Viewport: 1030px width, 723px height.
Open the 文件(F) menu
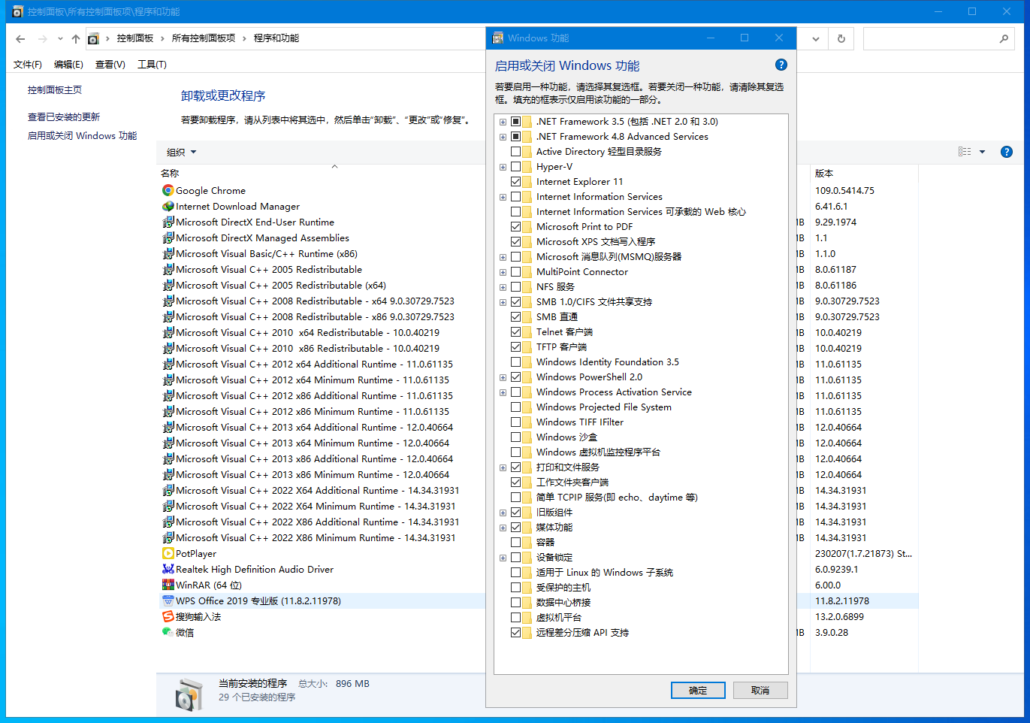pos(27,65)
